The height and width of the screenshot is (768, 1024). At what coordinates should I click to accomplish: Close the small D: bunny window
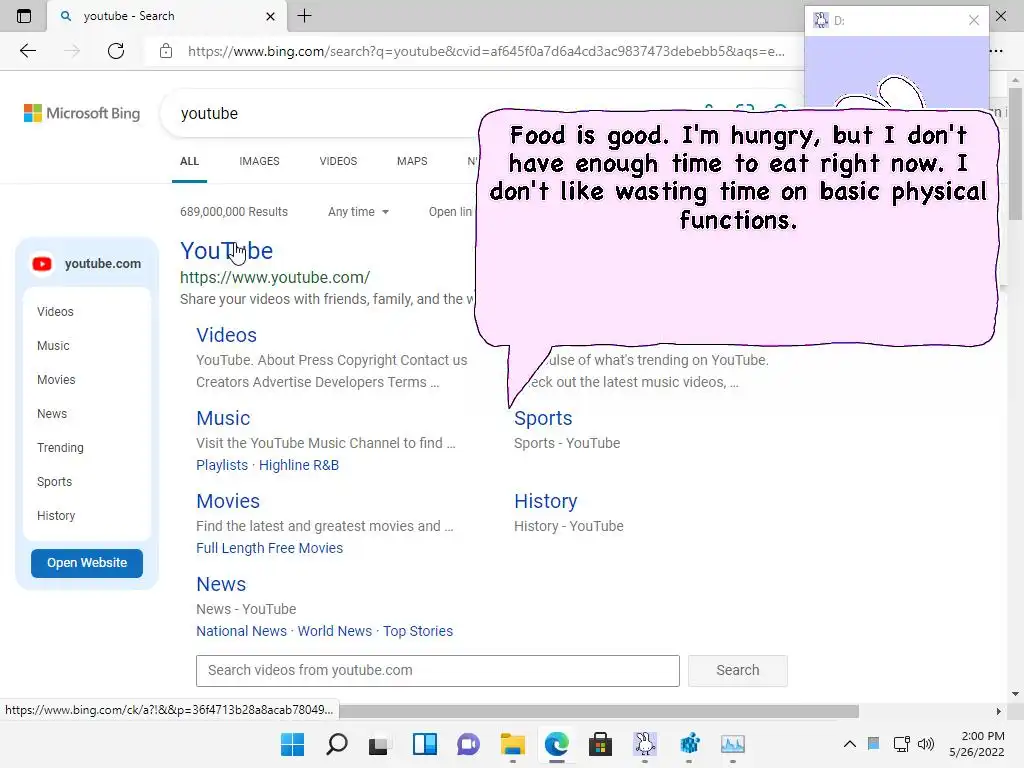pos(974,20)
